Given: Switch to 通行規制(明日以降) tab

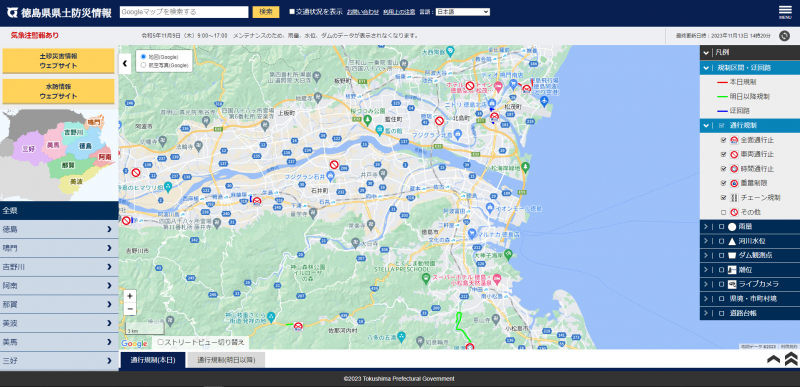Looking at the screenshot, I should click(226, 360).
